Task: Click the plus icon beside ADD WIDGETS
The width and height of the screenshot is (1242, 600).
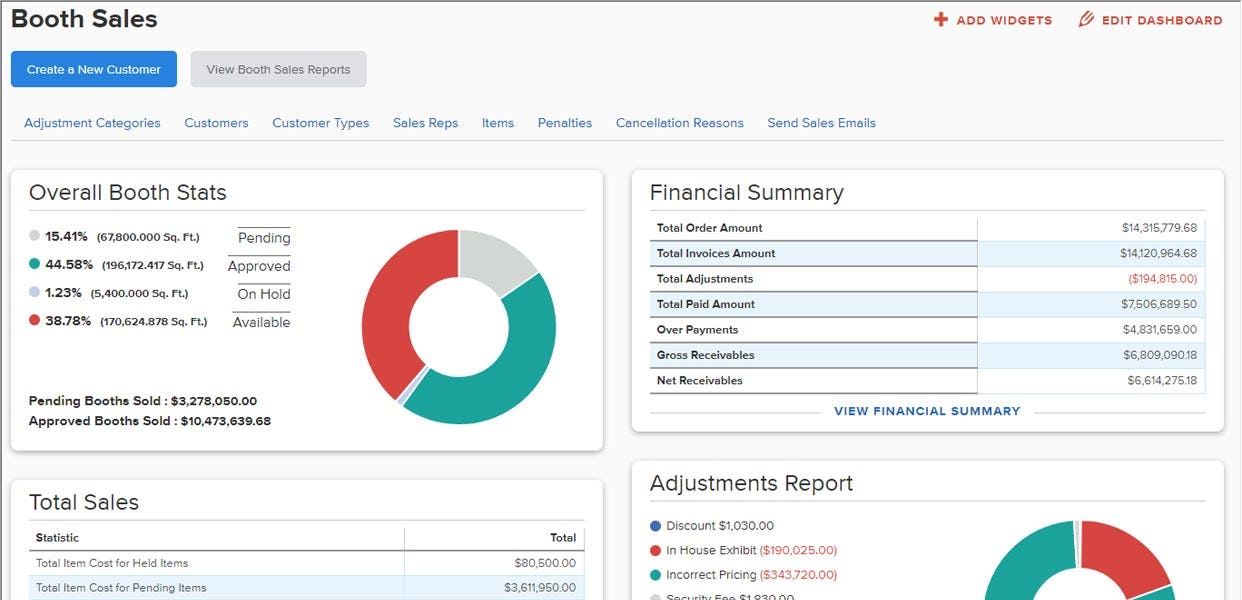Action: [x=941, y=19]
